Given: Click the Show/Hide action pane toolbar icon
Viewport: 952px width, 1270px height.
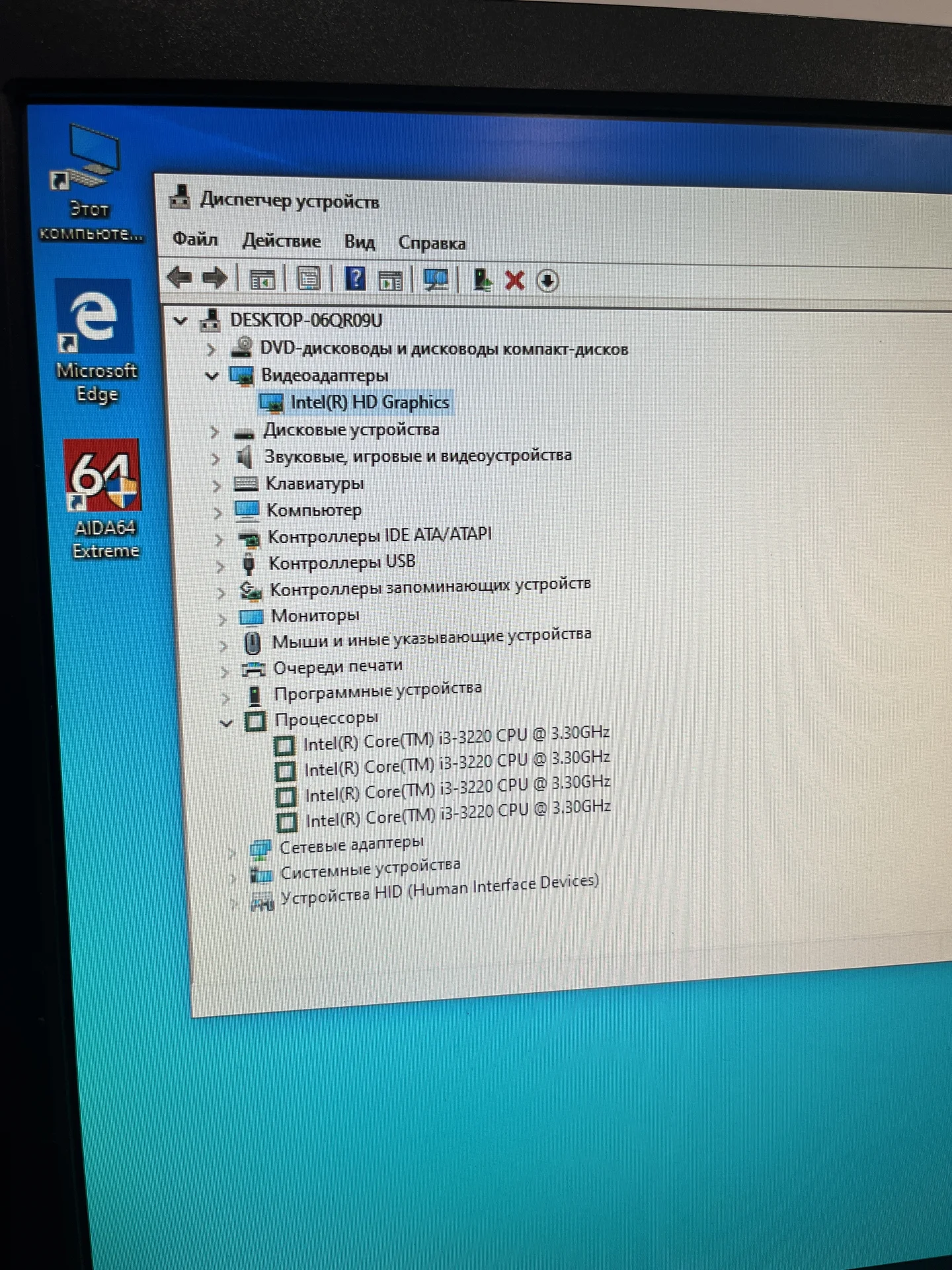Looking at the screenshot, I should 390,280.
